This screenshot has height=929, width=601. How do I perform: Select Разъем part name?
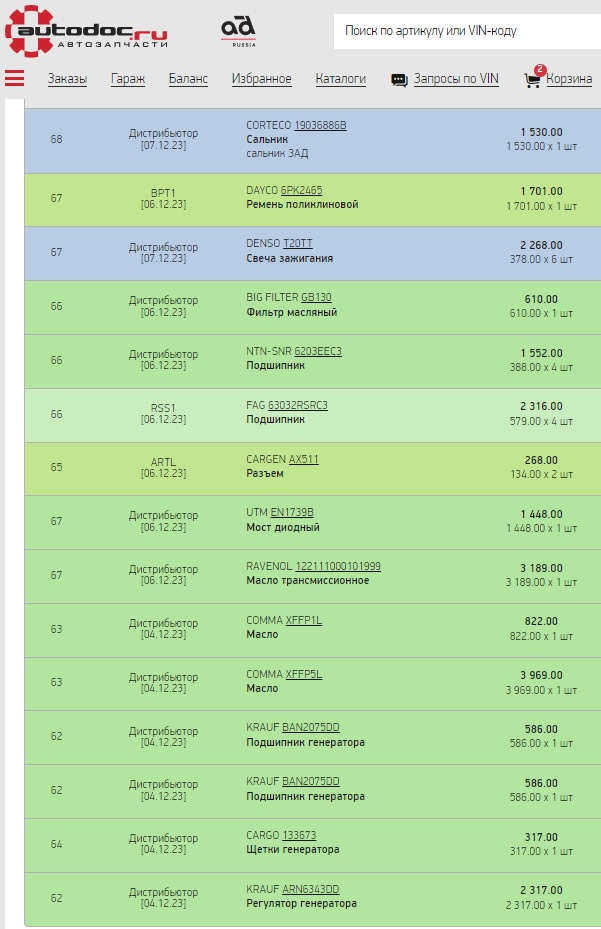pyautogui.click(x=264, y=473)
